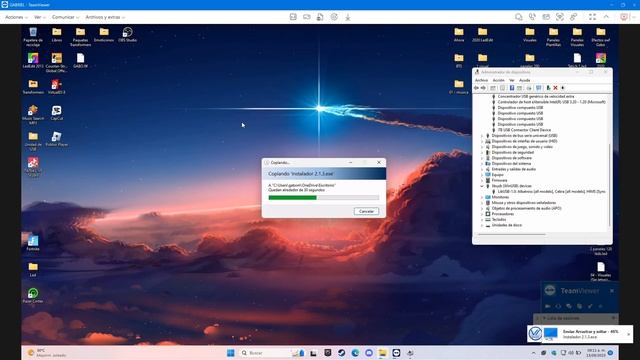Open the Acción menu in Device Manager

[x=498, y=80]
